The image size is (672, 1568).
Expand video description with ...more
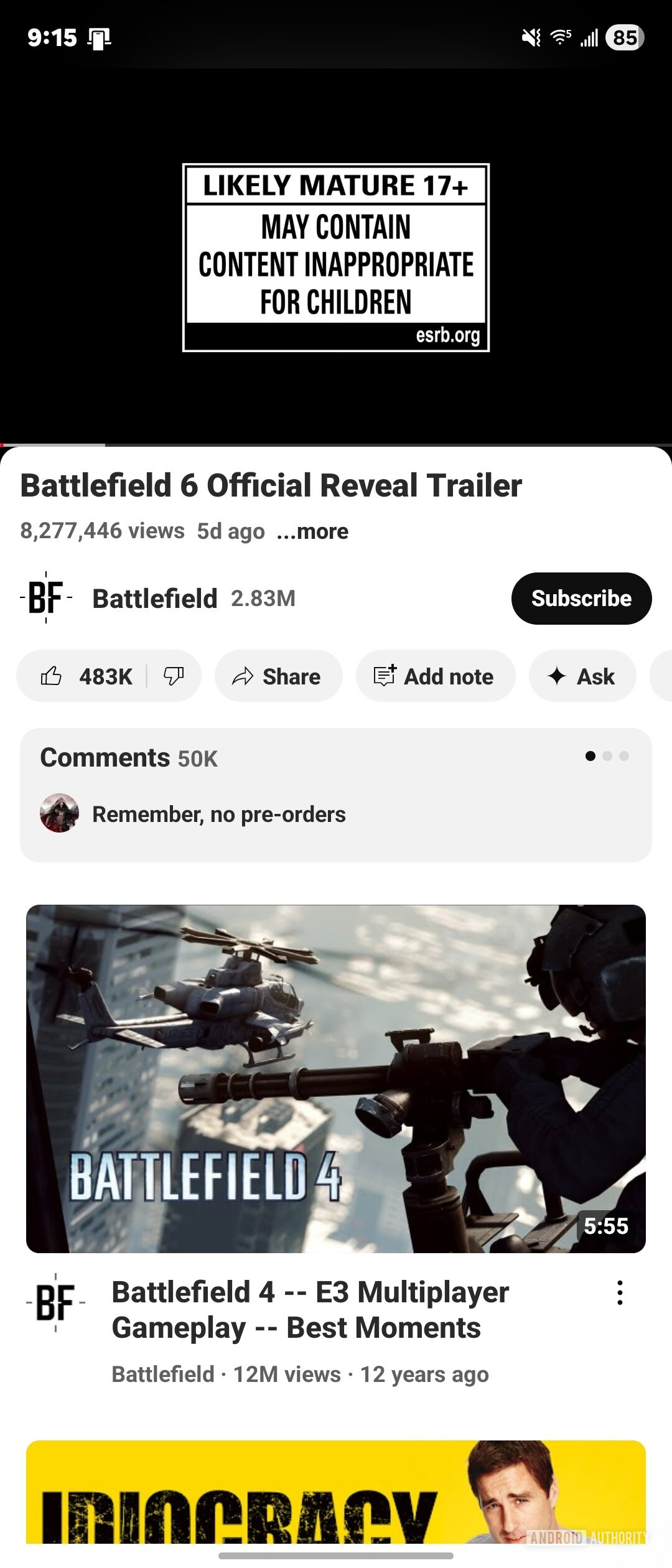(x=312, y=531)
